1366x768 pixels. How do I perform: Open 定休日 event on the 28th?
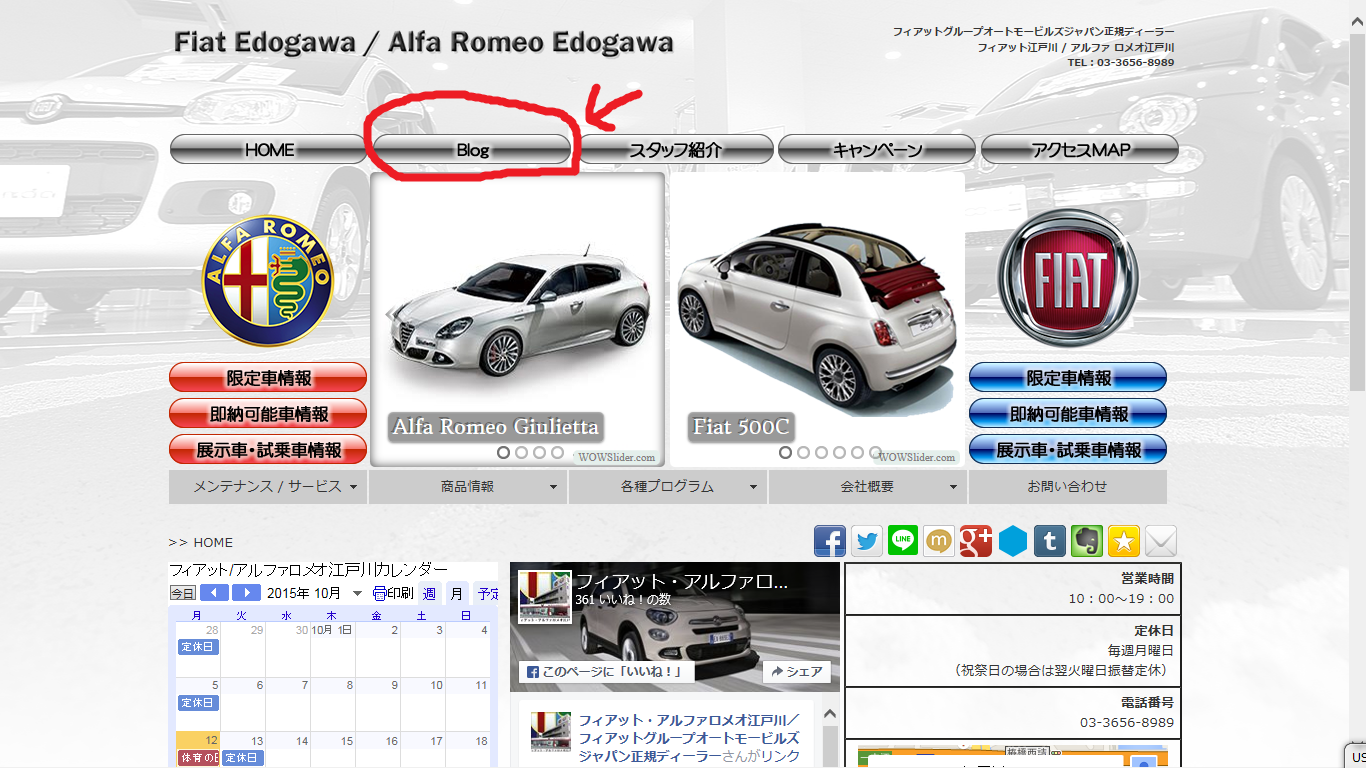pyautogui.click(x=198, y=647)
